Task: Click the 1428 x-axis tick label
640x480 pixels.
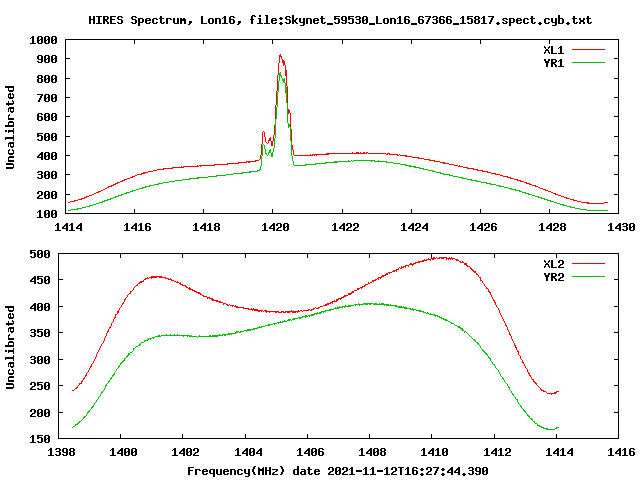Action: click(552, 227)
